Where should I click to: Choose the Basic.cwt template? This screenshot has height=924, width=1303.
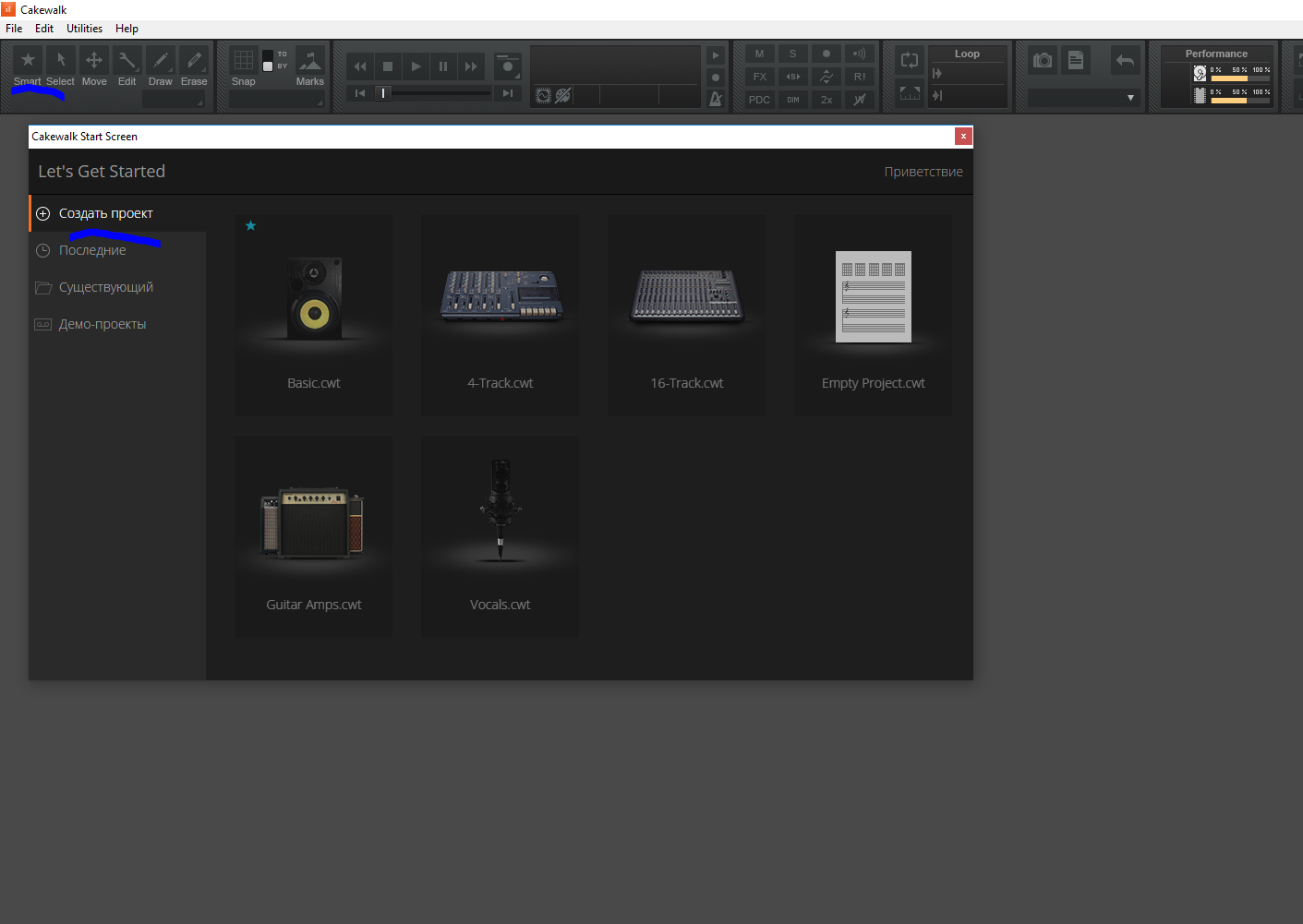[314, 315]
